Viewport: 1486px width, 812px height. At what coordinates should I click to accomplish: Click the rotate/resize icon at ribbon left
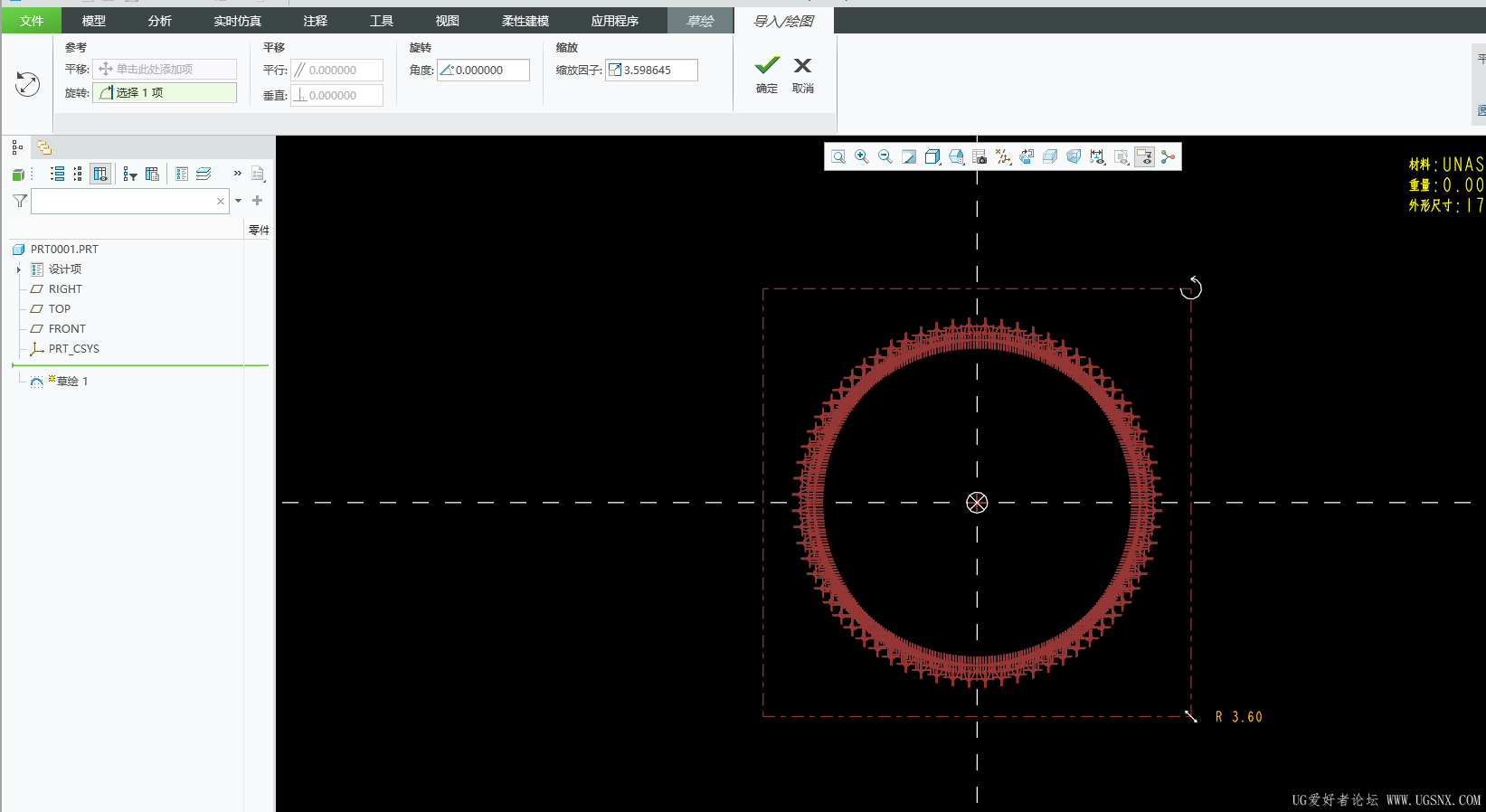pyautogui.click(x=28, y=84)
